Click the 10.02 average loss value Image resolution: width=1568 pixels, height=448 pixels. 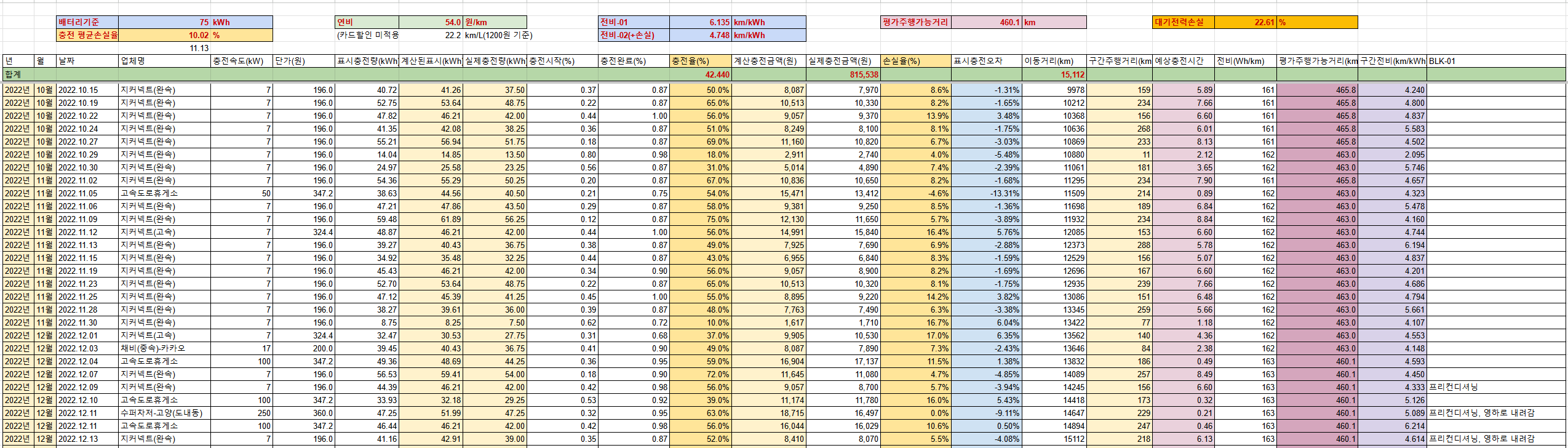coord(164,35)
